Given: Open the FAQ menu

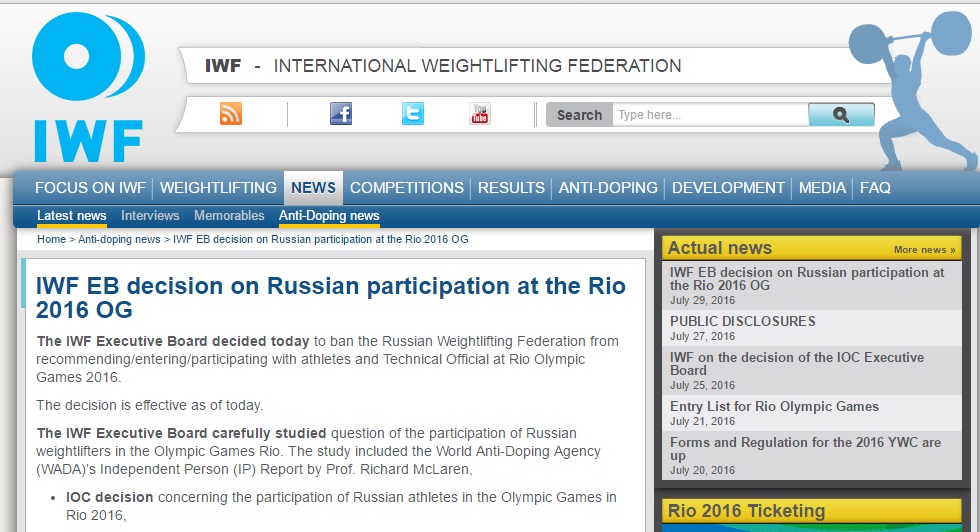Looking at the screenshot, I should 875,188.
